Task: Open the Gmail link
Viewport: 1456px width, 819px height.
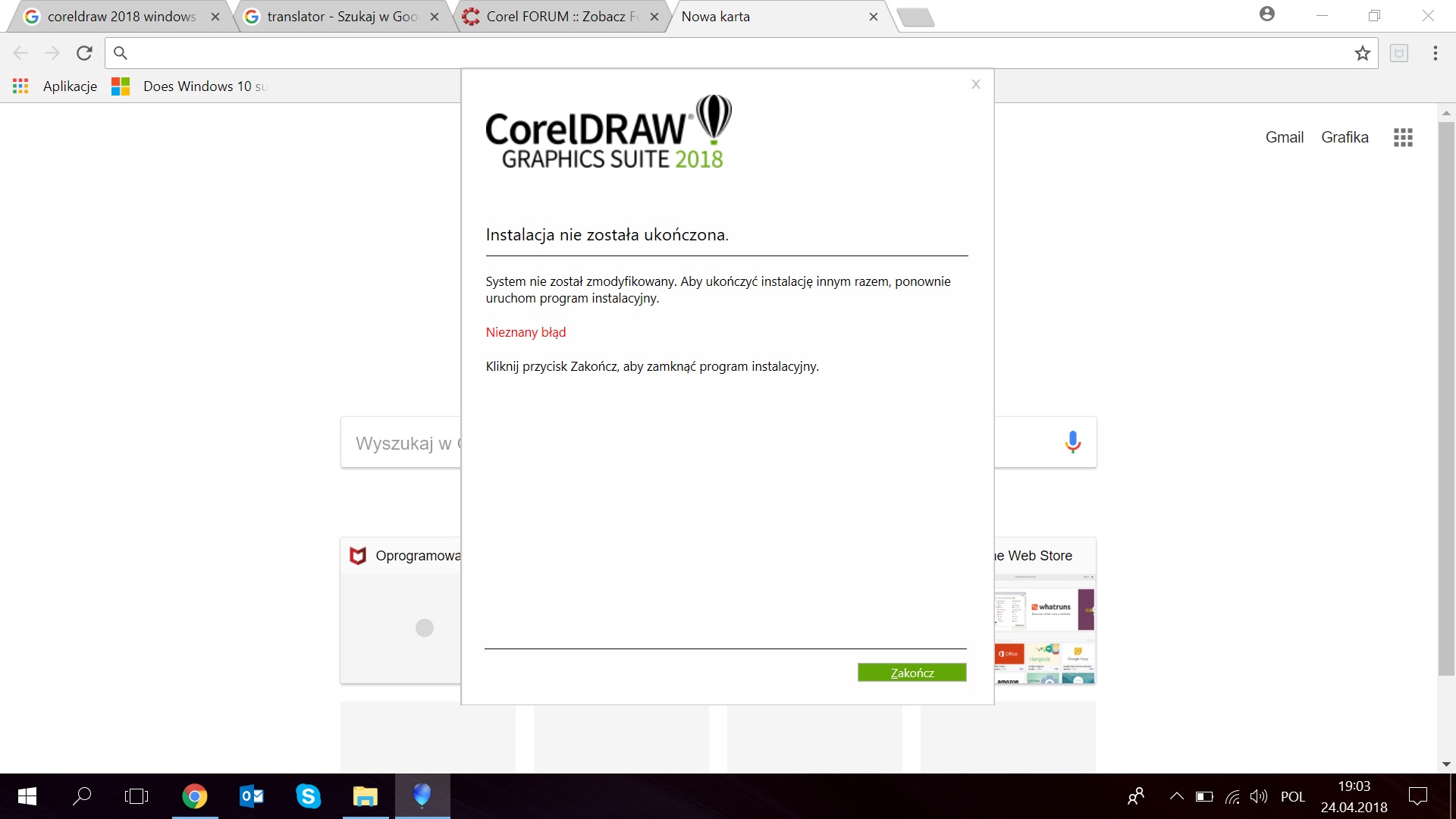Action: coord(1284,137)
